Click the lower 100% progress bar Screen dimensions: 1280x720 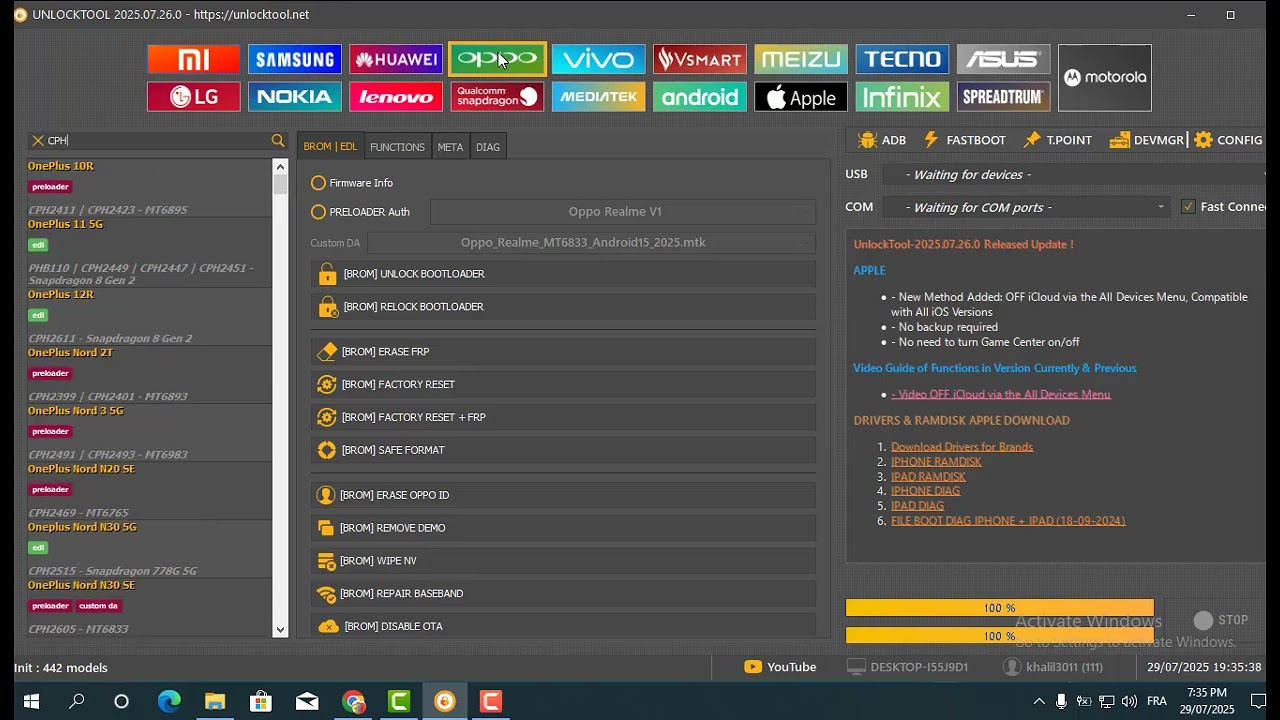(1000, 635)
